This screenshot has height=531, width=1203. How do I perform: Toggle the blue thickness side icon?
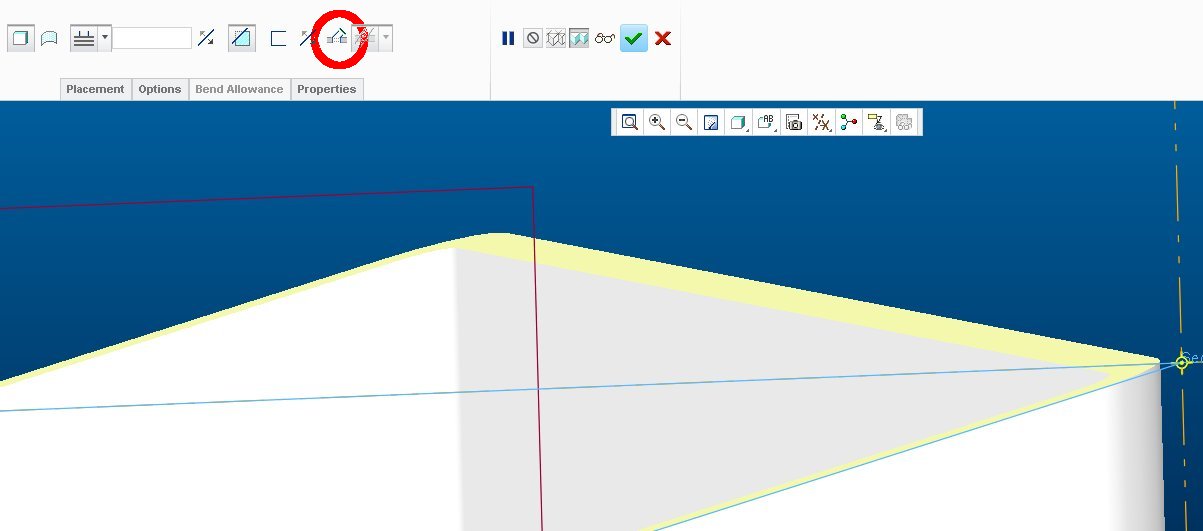(240, 39)
